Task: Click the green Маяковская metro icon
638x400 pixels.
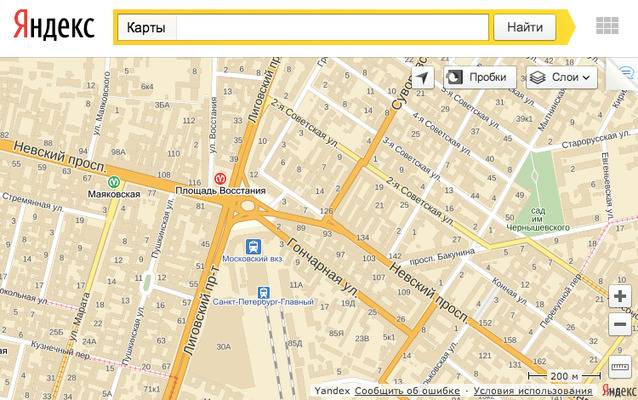Action: coord(115,182)
